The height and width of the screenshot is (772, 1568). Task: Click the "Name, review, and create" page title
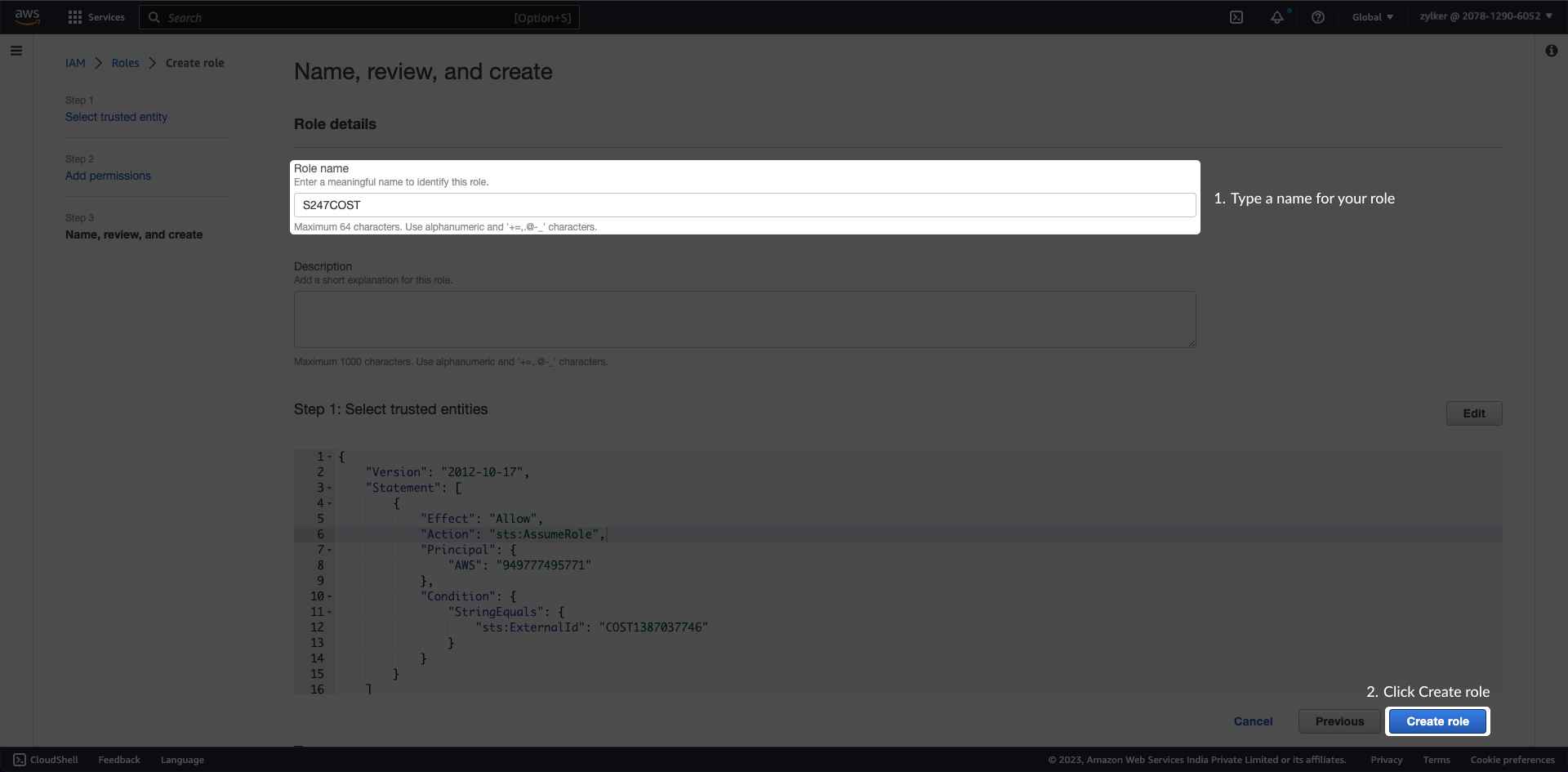[423, 72]
